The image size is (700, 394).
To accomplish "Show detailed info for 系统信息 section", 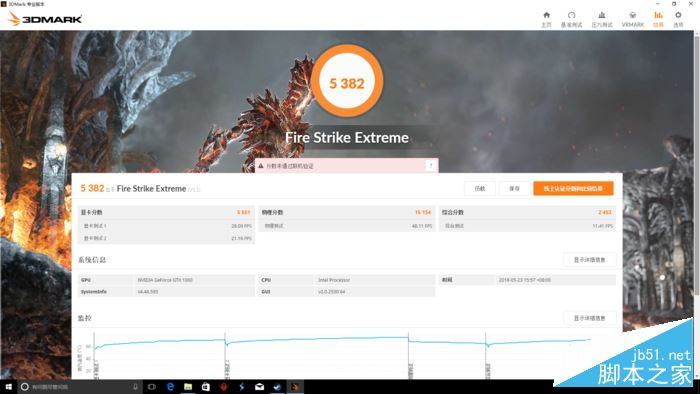I will click(589, 260).
